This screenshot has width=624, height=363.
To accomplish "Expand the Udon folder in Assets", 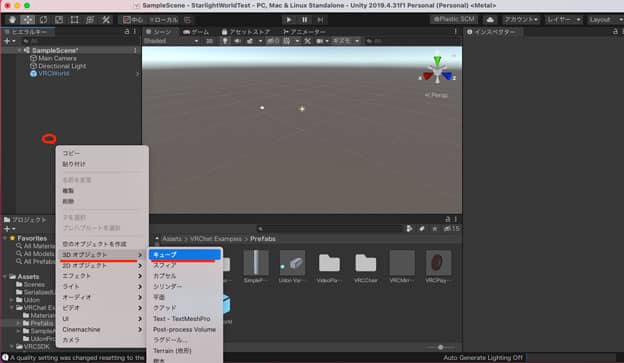I will [x=12, y=300].
